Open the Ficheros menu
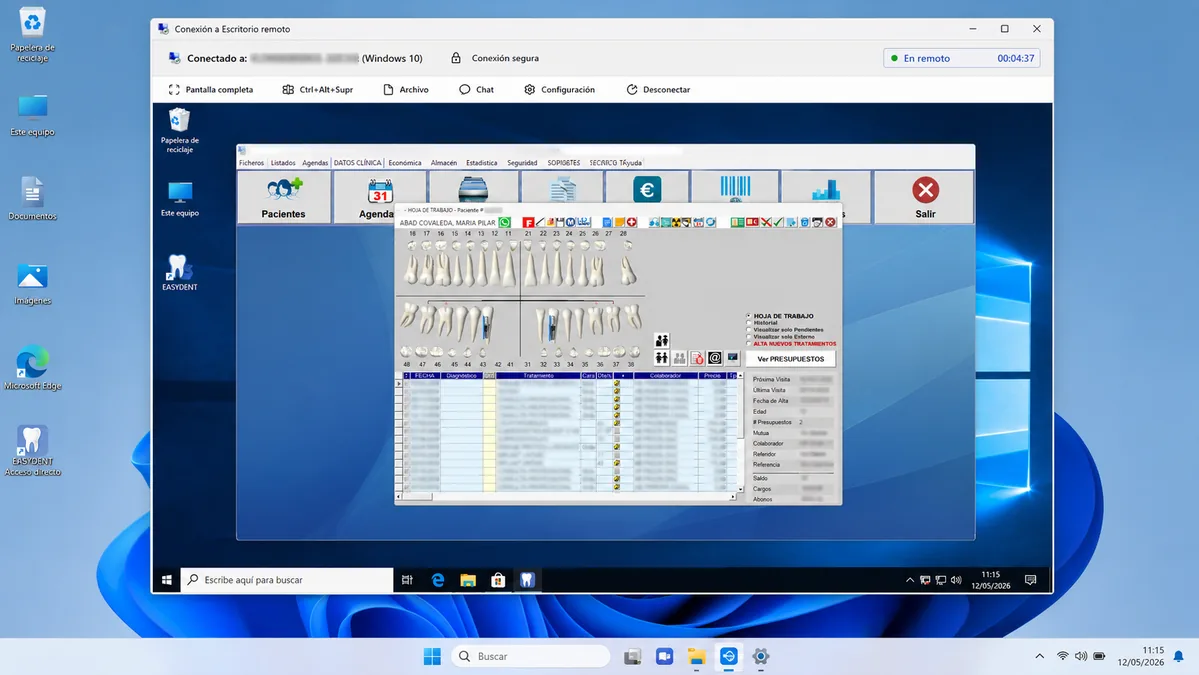This screenshot has width=1199, height=675. coord(251,163)
